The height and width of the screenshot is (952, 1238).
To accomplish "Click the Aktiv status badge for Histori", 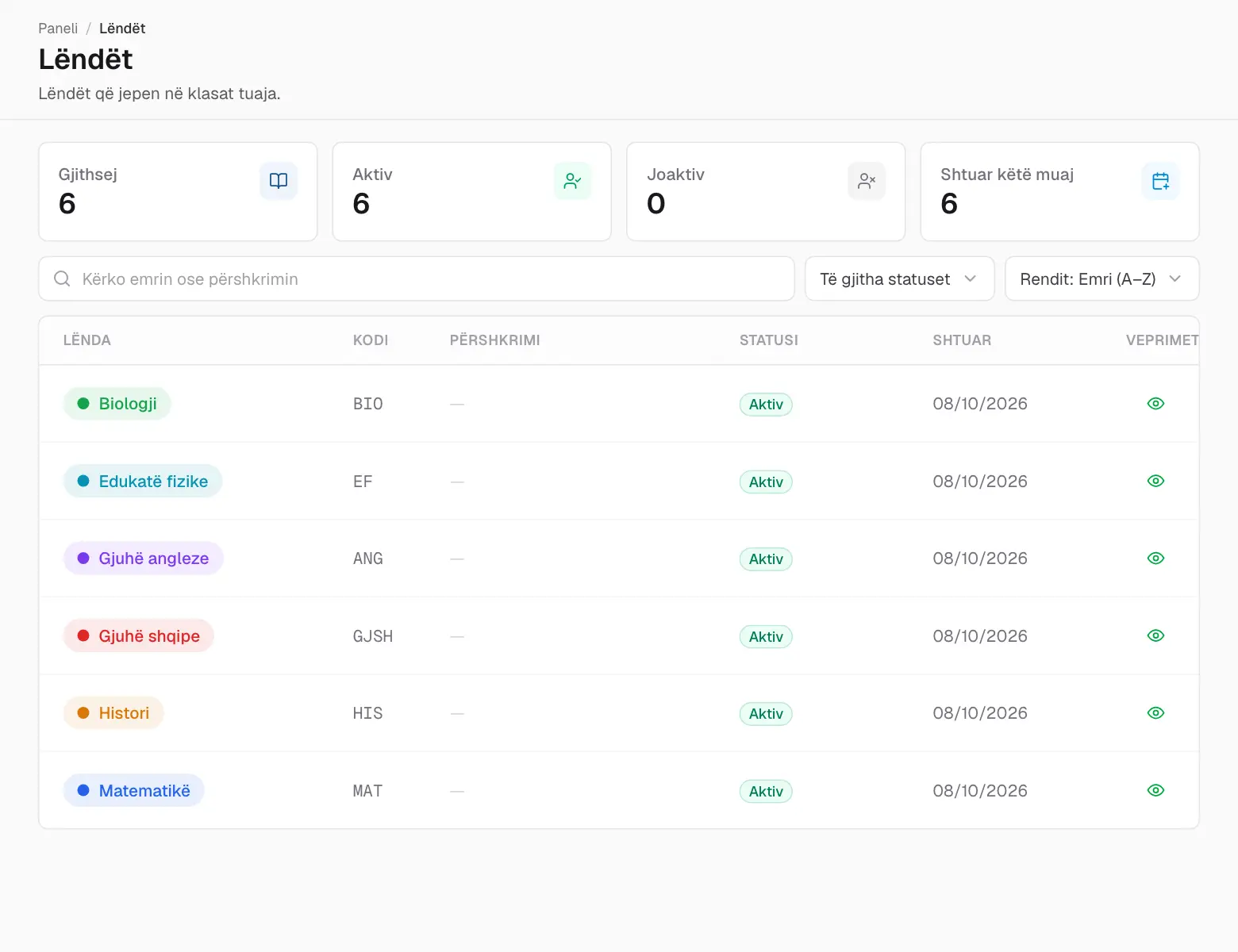I will click(x=766, y=714).
